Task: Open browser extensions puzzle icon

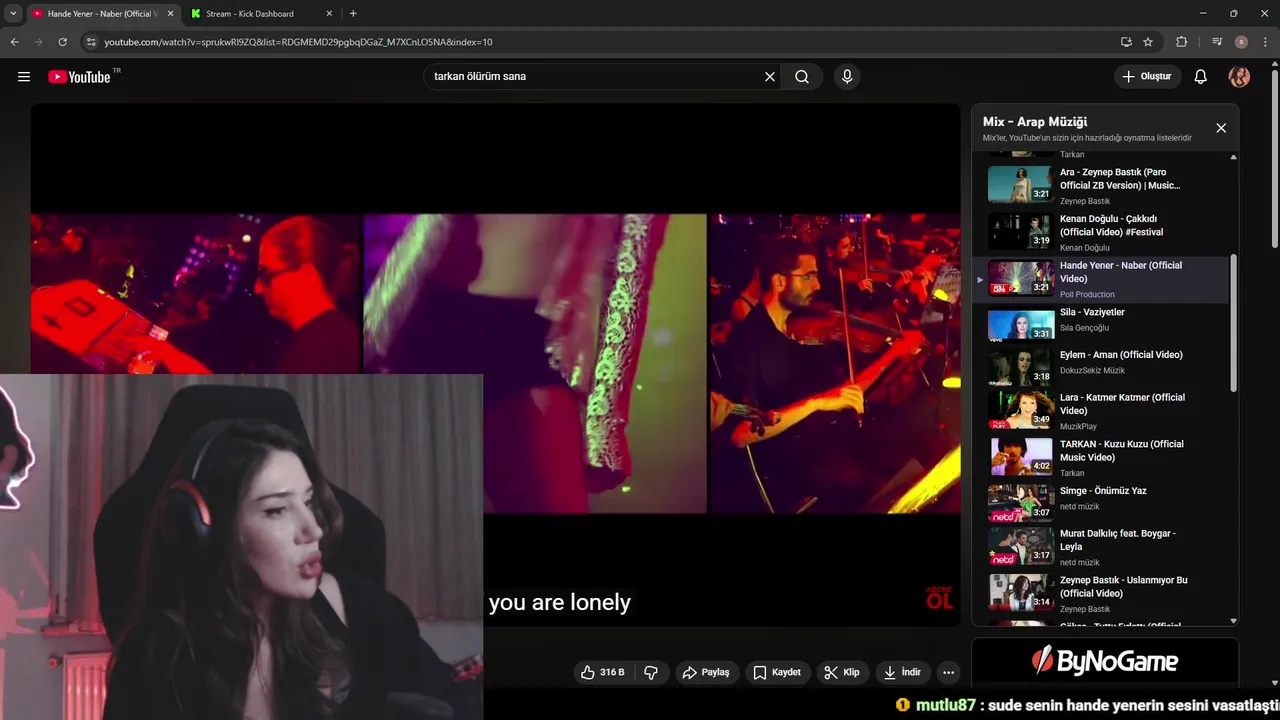Action: tap(1181, 42)
